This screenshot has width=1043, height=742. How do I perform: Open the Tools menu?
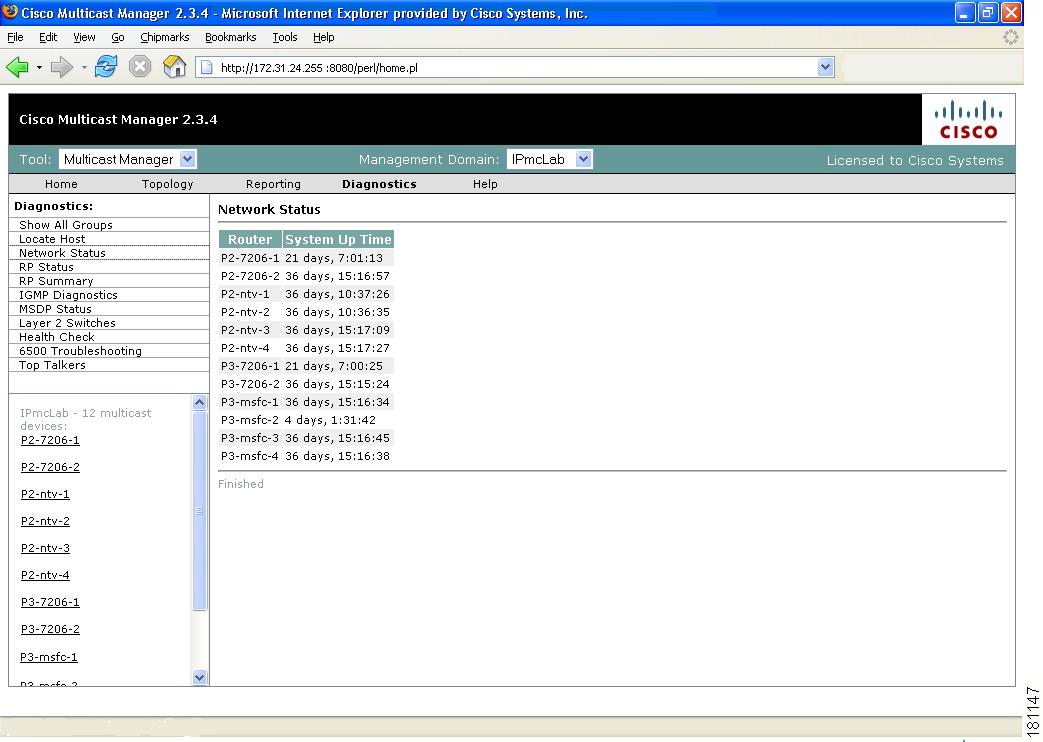285,37
